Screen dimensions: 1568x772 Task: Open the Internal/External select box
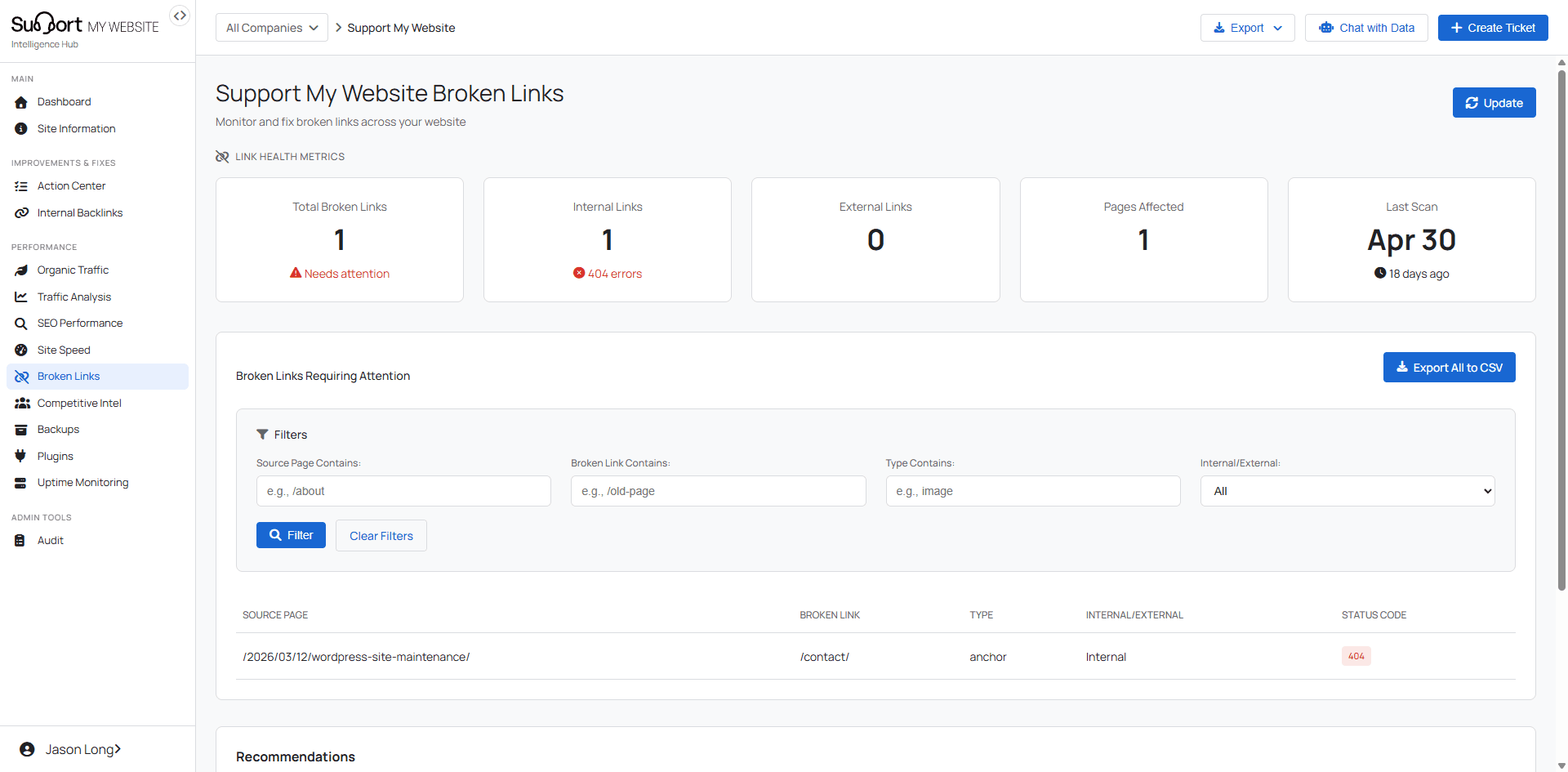(1347, 491)
